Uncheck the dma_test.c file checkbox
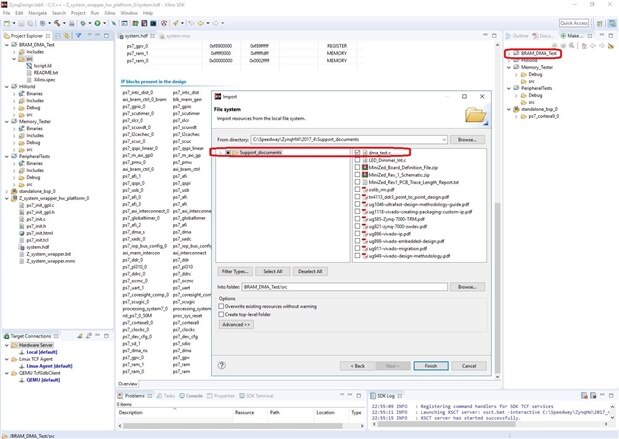The width and height of the screenshot is (619, 439). point(357,152)
